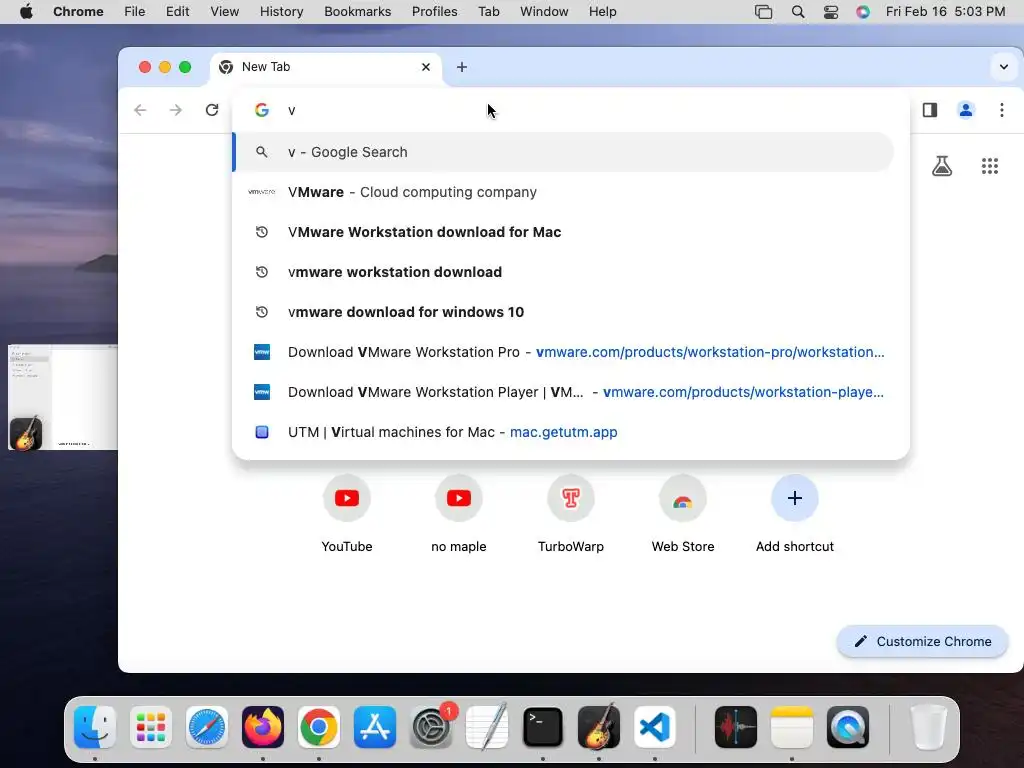Open the Edit menu
Viewport: 1024px width, 768px height.
(178, 11)
